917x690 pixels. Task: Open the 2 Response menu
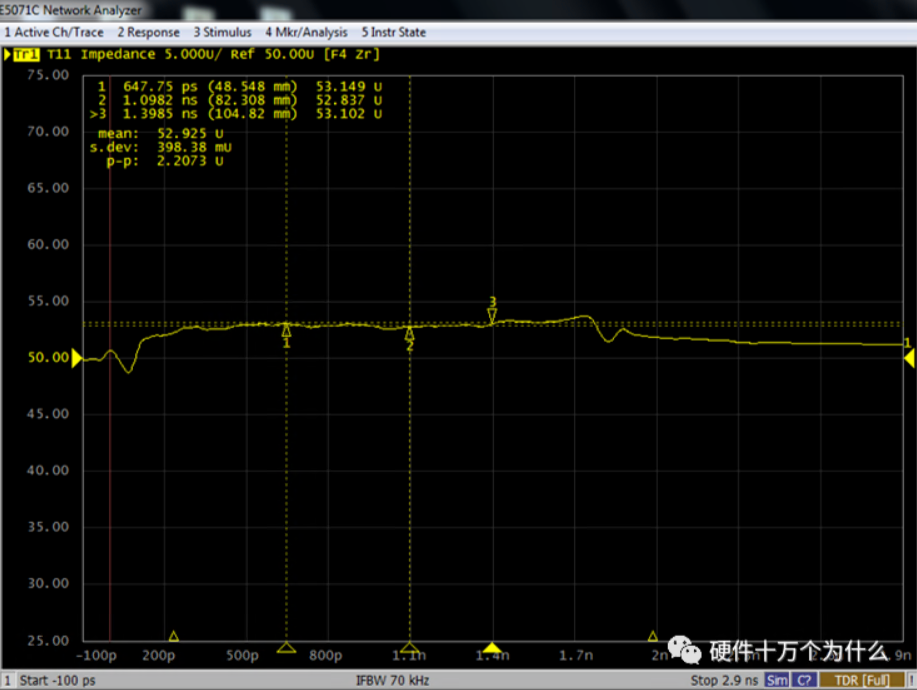pyautogui.click(x=148, y=32)
